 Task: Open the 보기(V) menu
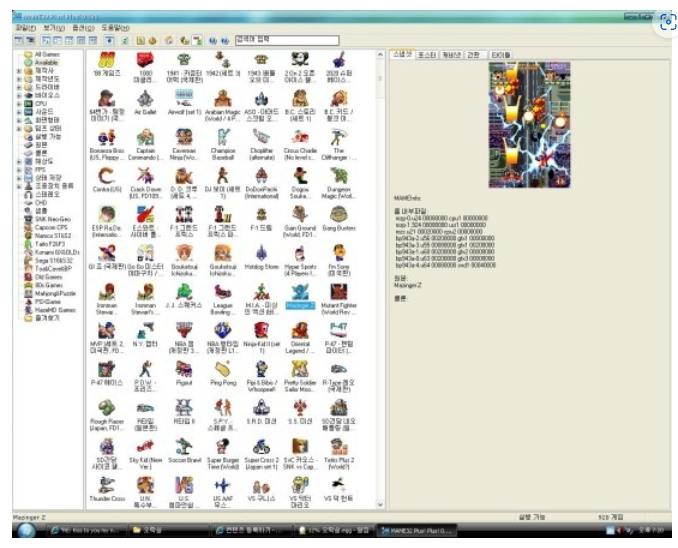[x=54, y=28]
